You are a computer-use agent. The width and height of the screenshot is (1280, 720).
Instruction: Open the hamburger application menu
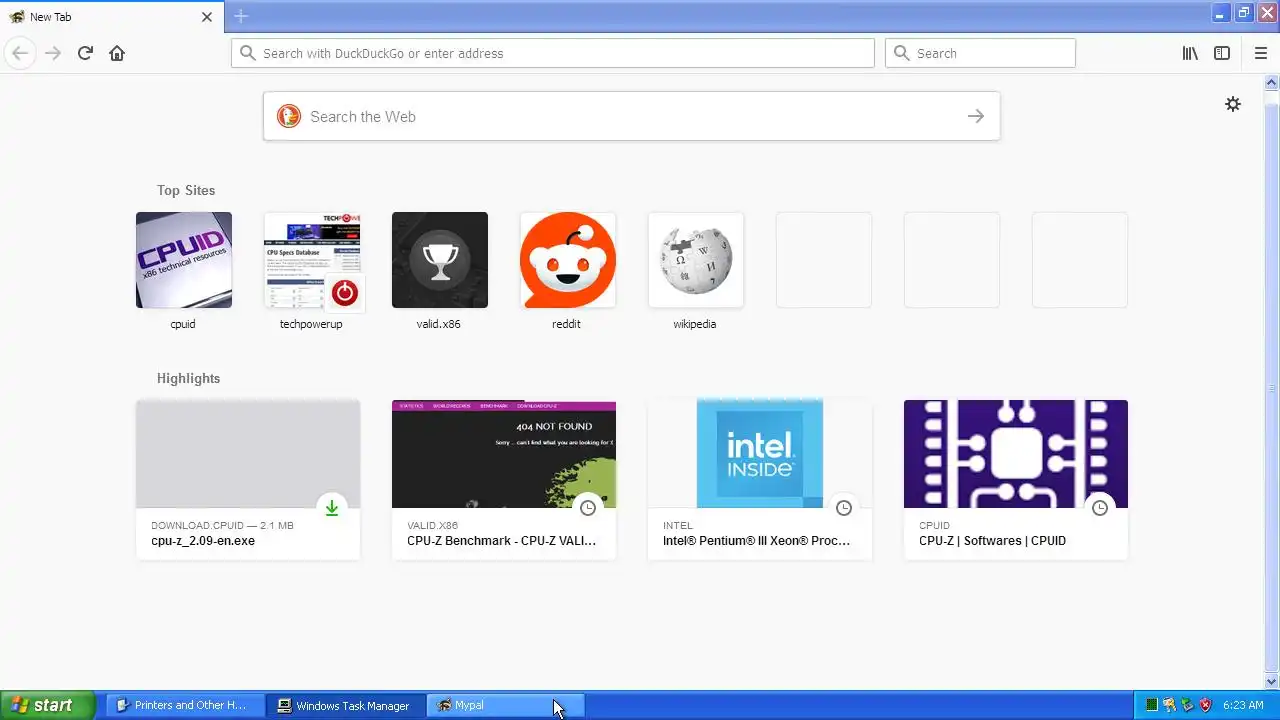pos(1260,53)
